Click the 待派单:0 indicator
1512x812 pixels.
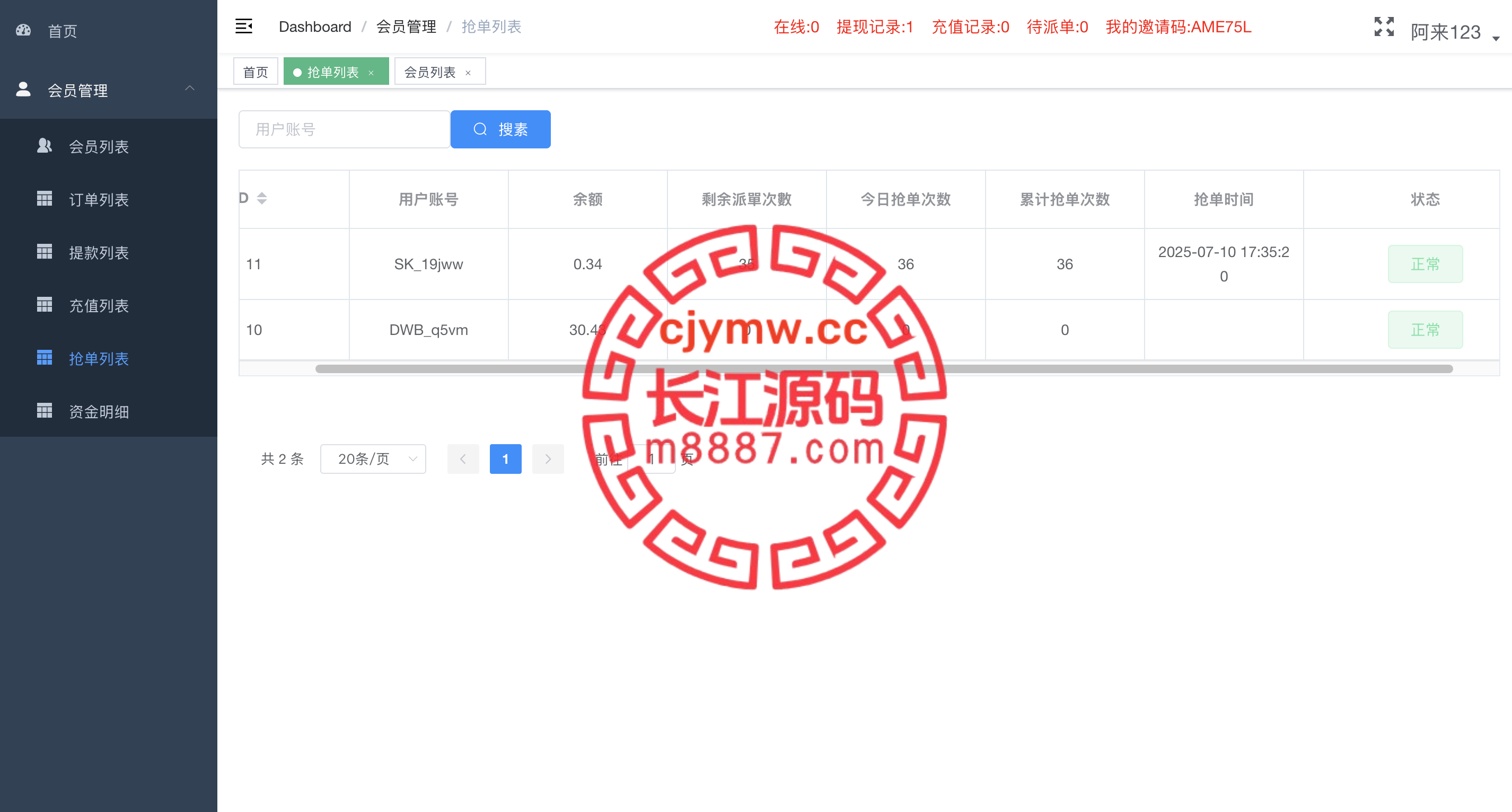click(x=1057, y=27)
